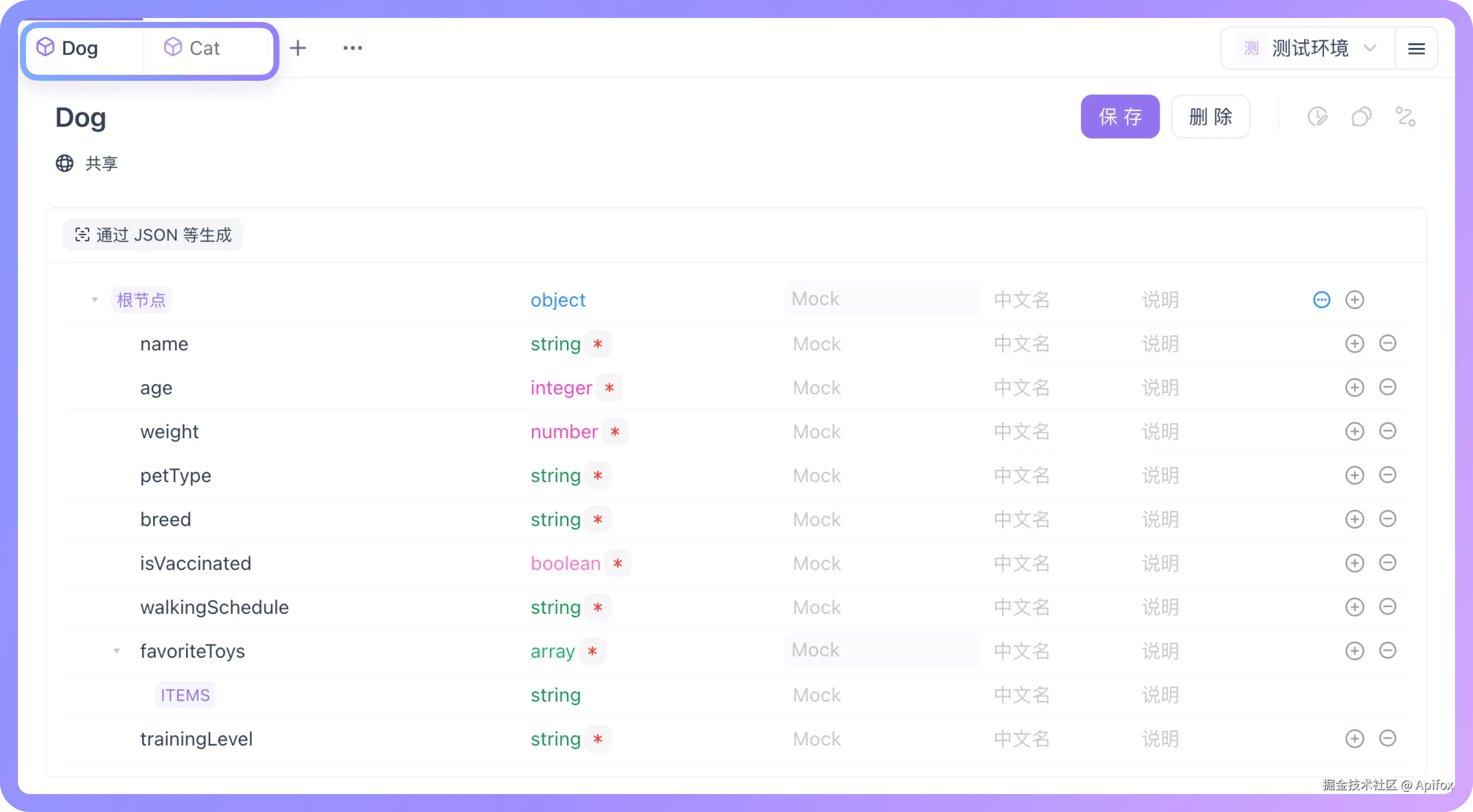This screenshot has width=1473, height=812.
Task: Add a child field to the name row
Action: 1355,344
